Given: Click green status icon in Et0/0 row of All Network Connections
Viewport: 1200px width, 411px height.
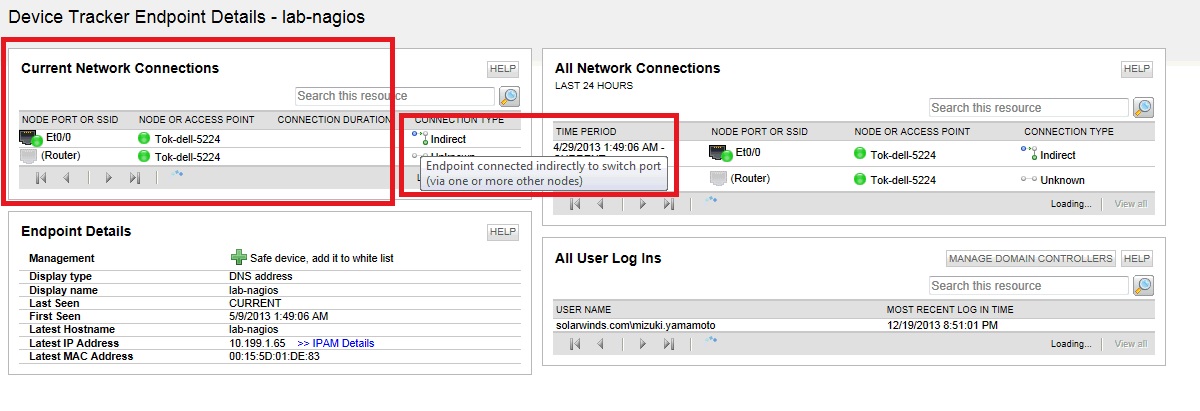Looking at the screenshot, I should [860, 154].
